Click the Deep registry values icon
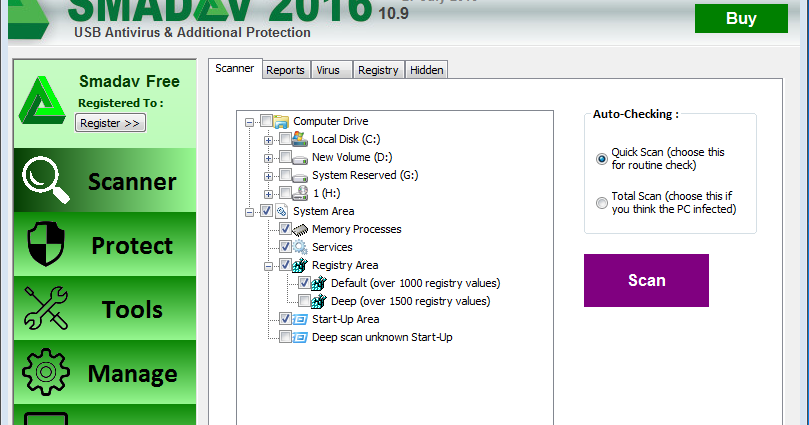Viewport: 809px width, 425px height. point(319,301)
